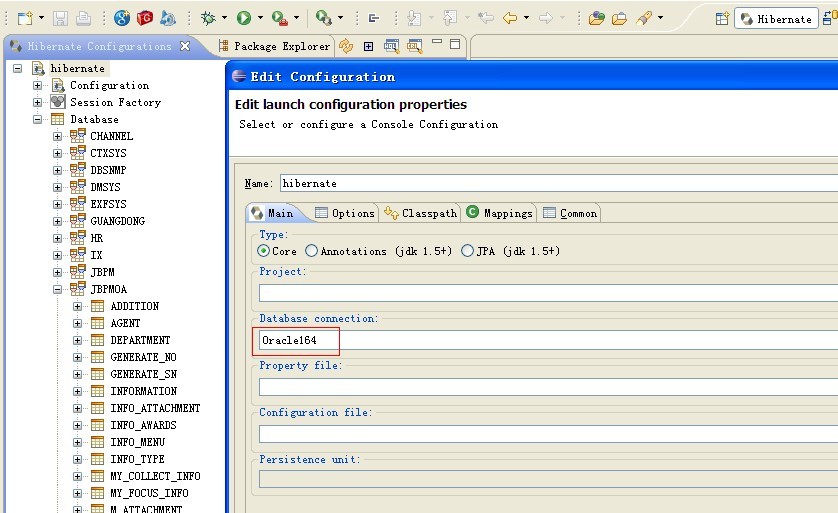Click the blue Google globe toolbar icon

coord(122,18)
